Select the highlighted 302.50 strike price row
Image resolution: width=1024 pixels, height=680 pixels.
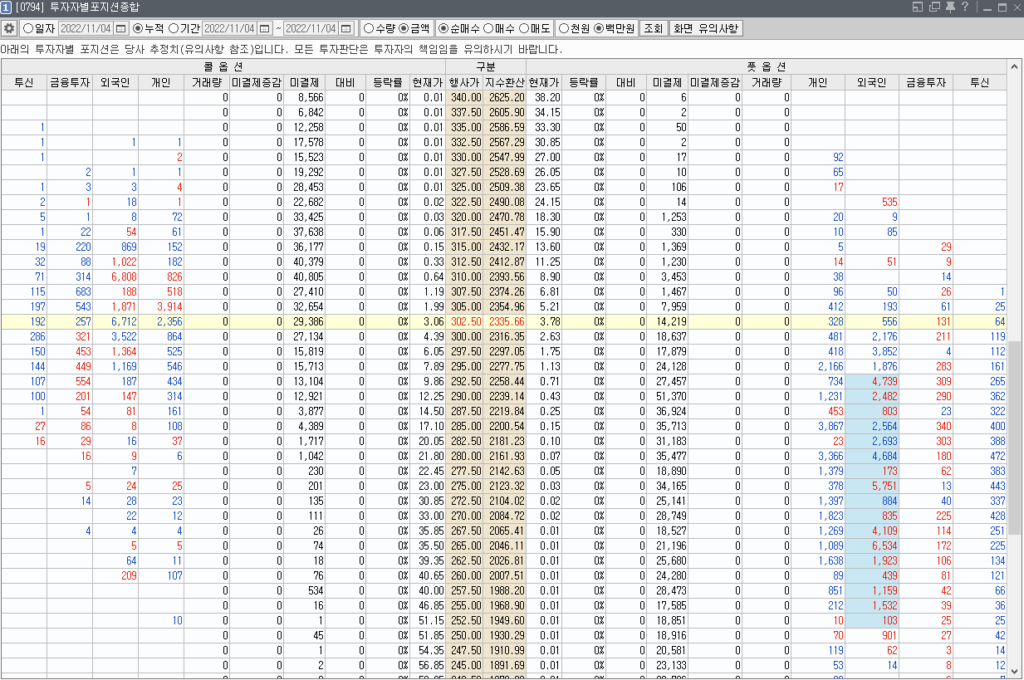pos(465,322)
